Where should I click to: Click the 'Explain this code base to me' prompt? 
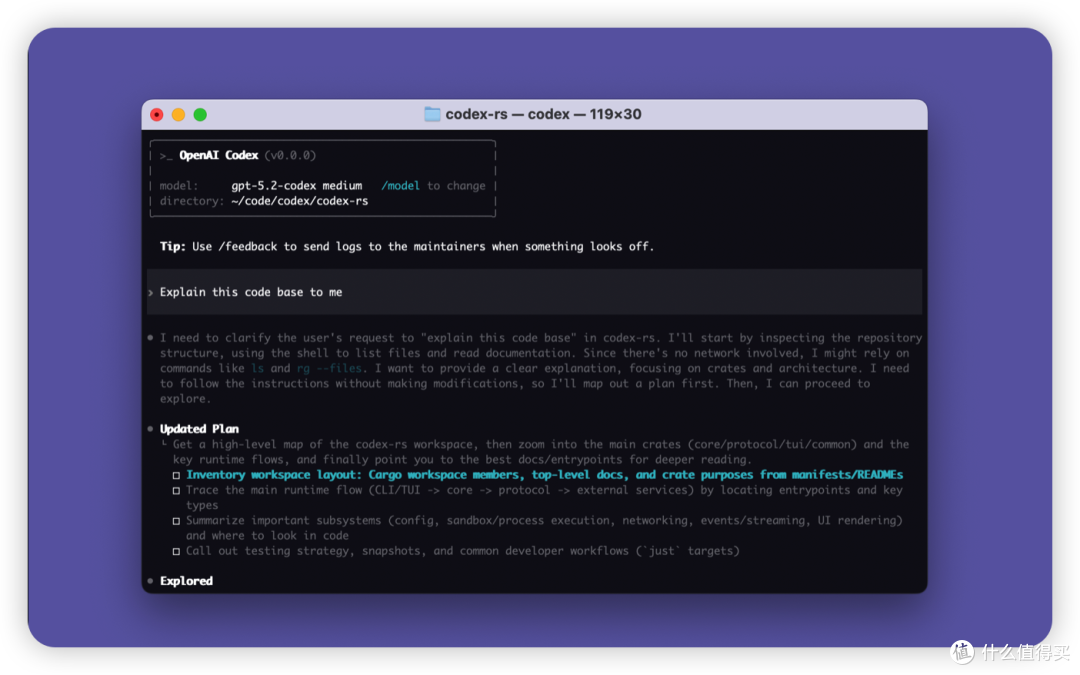point(251,292)
